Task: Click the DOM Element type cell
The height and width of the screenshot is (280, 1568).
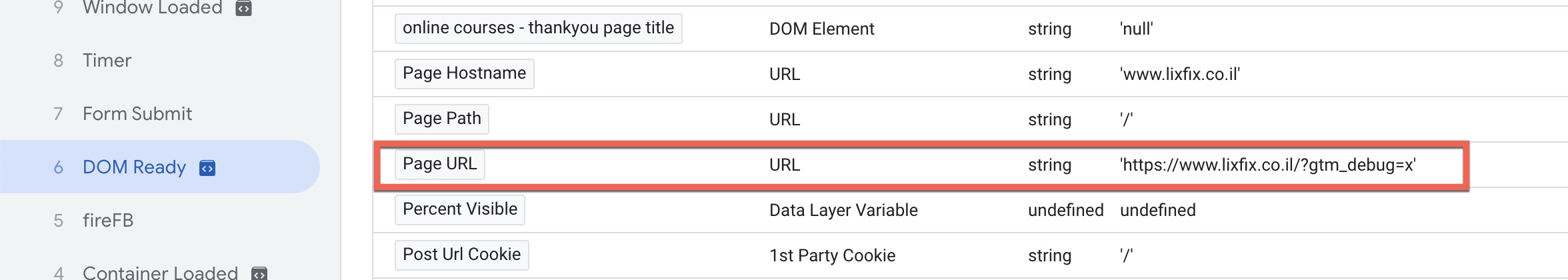Action: [821, 29]
